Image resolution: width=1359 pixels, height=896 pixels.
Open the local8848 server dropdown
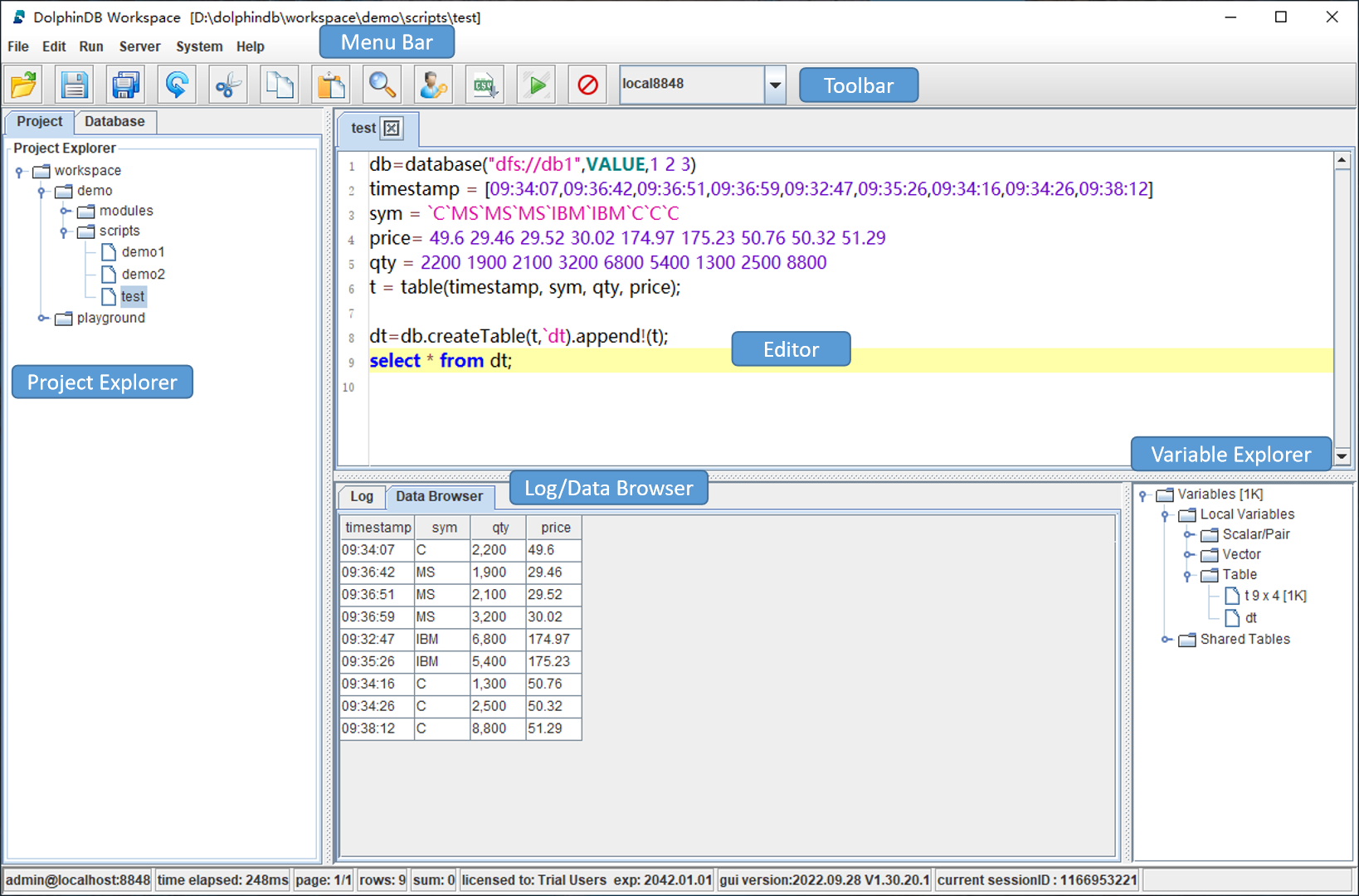(775, 85)
